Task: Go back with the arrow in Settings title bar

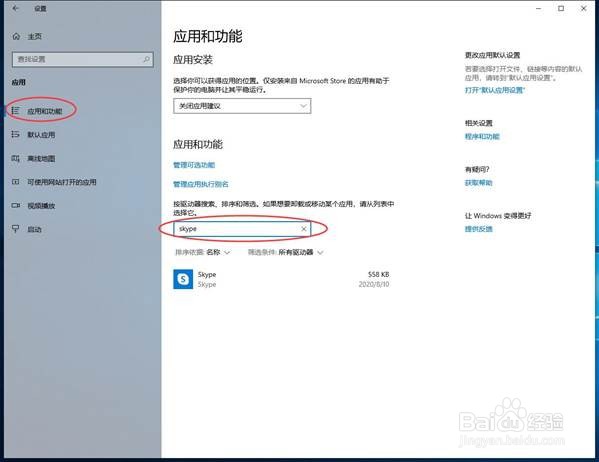Action: coord(15,8)
